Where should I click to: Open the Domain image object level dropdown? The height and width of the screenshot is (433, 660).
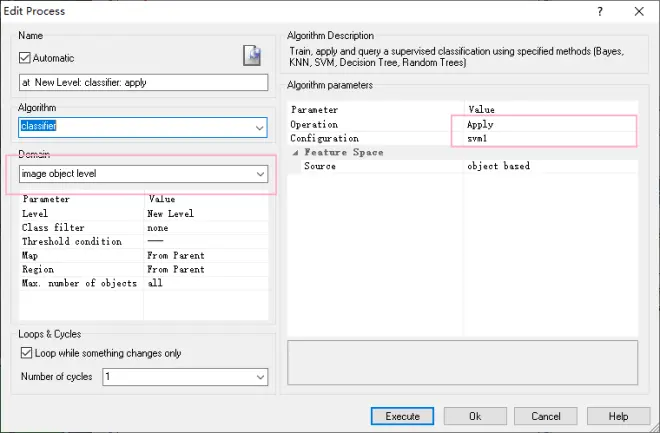coord(261,174)
